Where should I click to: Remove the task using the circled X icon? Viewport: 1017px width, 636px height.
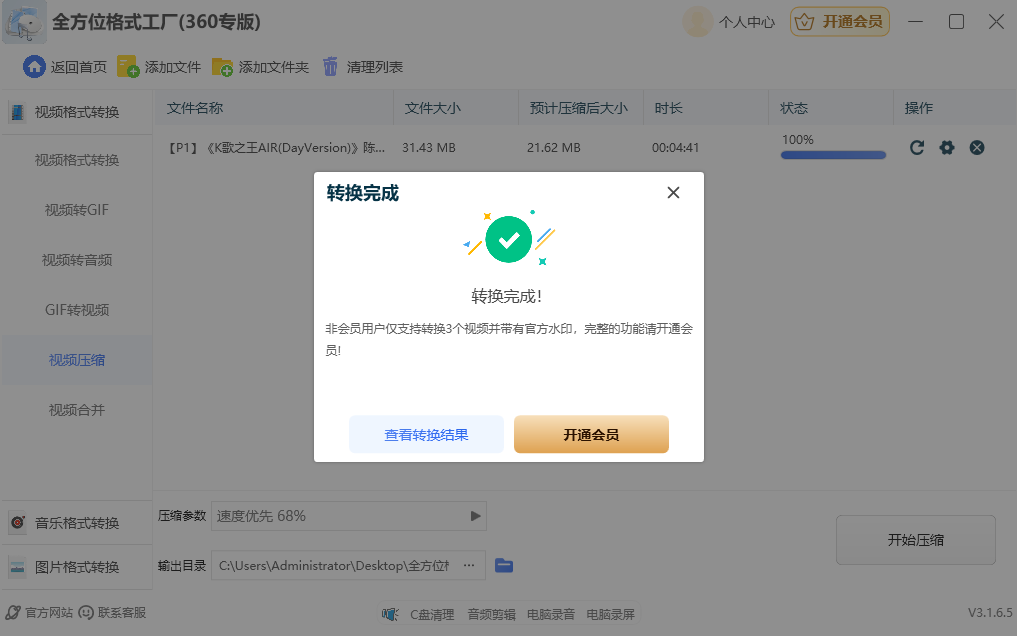click(977, 147)
